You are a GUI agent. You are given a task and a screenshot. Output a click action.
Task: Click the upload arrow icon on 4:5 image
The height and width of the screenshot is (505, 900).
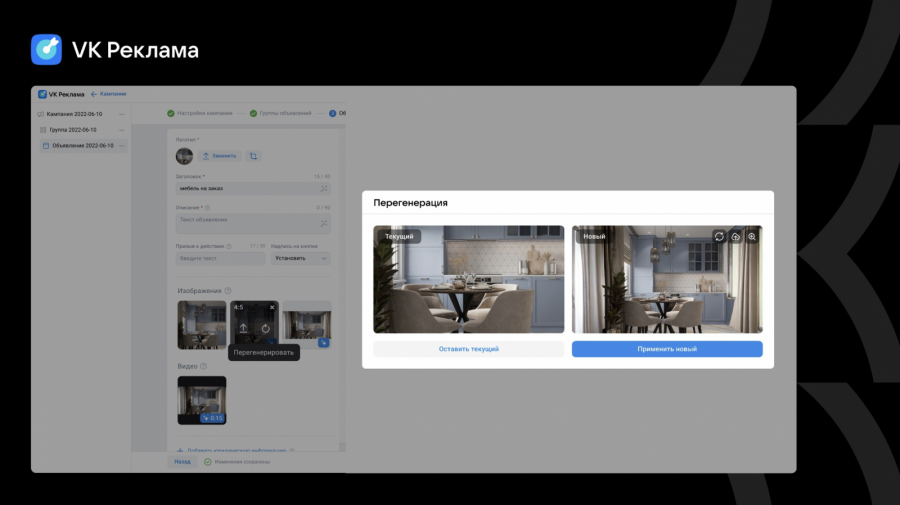243,328
